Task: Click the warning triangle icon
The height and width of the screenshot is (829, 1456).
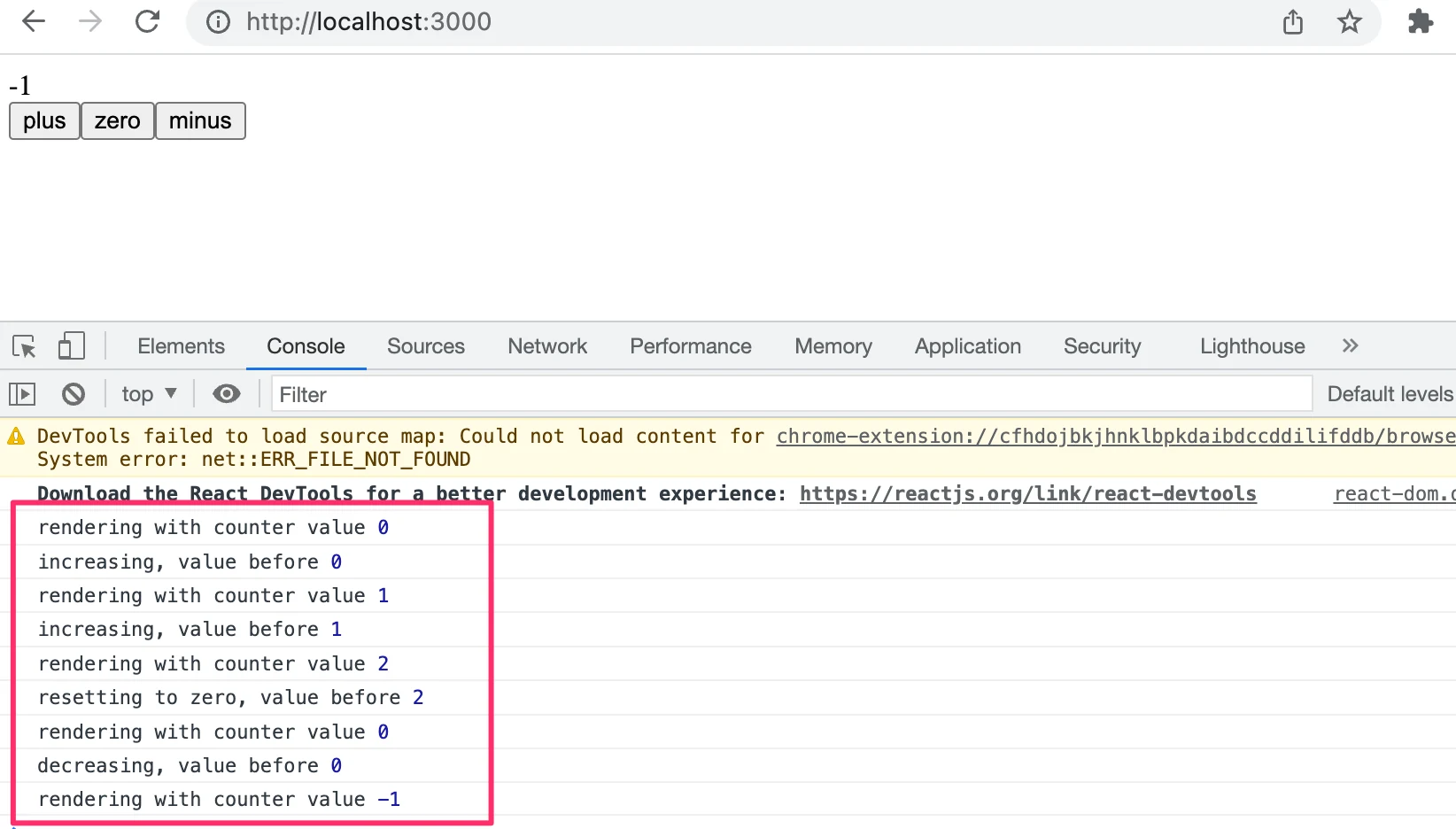Action: click(x=16, y=436)
